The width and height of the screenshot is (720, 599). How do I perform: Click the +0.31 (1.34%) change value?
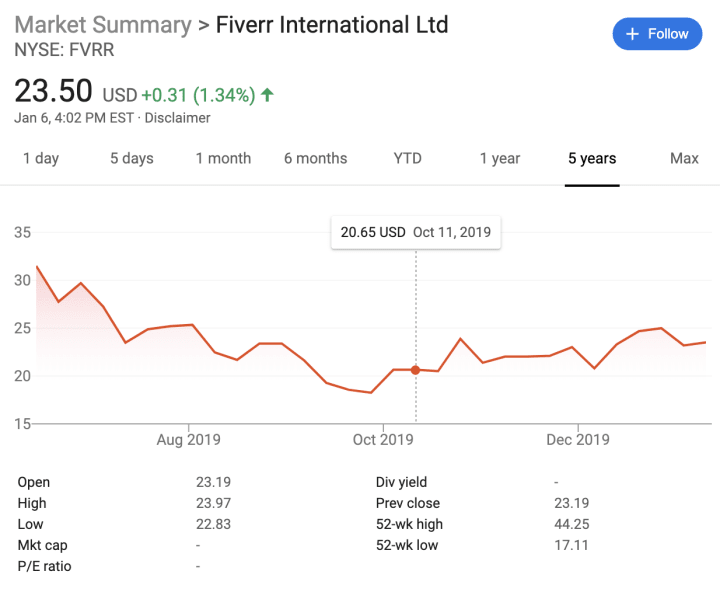tap(198, 96)
